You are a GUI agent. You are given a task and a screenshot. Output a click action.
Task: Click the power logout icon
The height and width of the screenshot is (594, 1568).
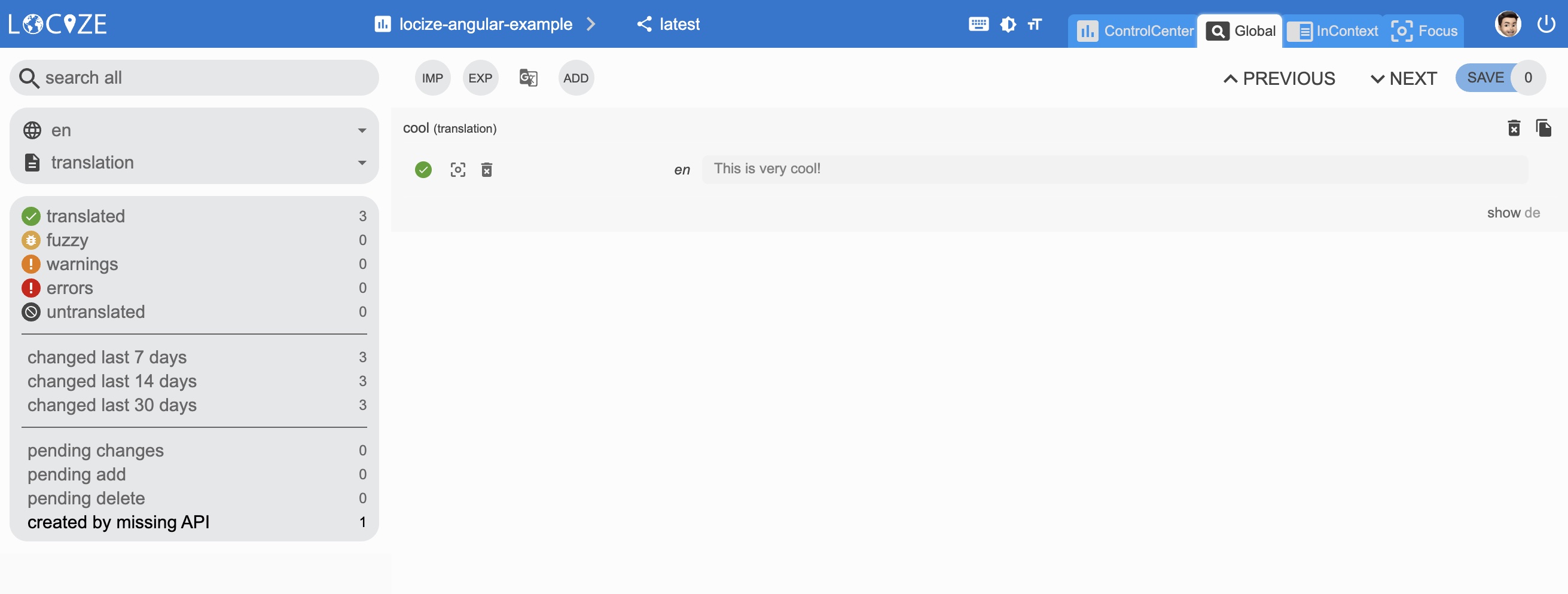coord(1545,25)
